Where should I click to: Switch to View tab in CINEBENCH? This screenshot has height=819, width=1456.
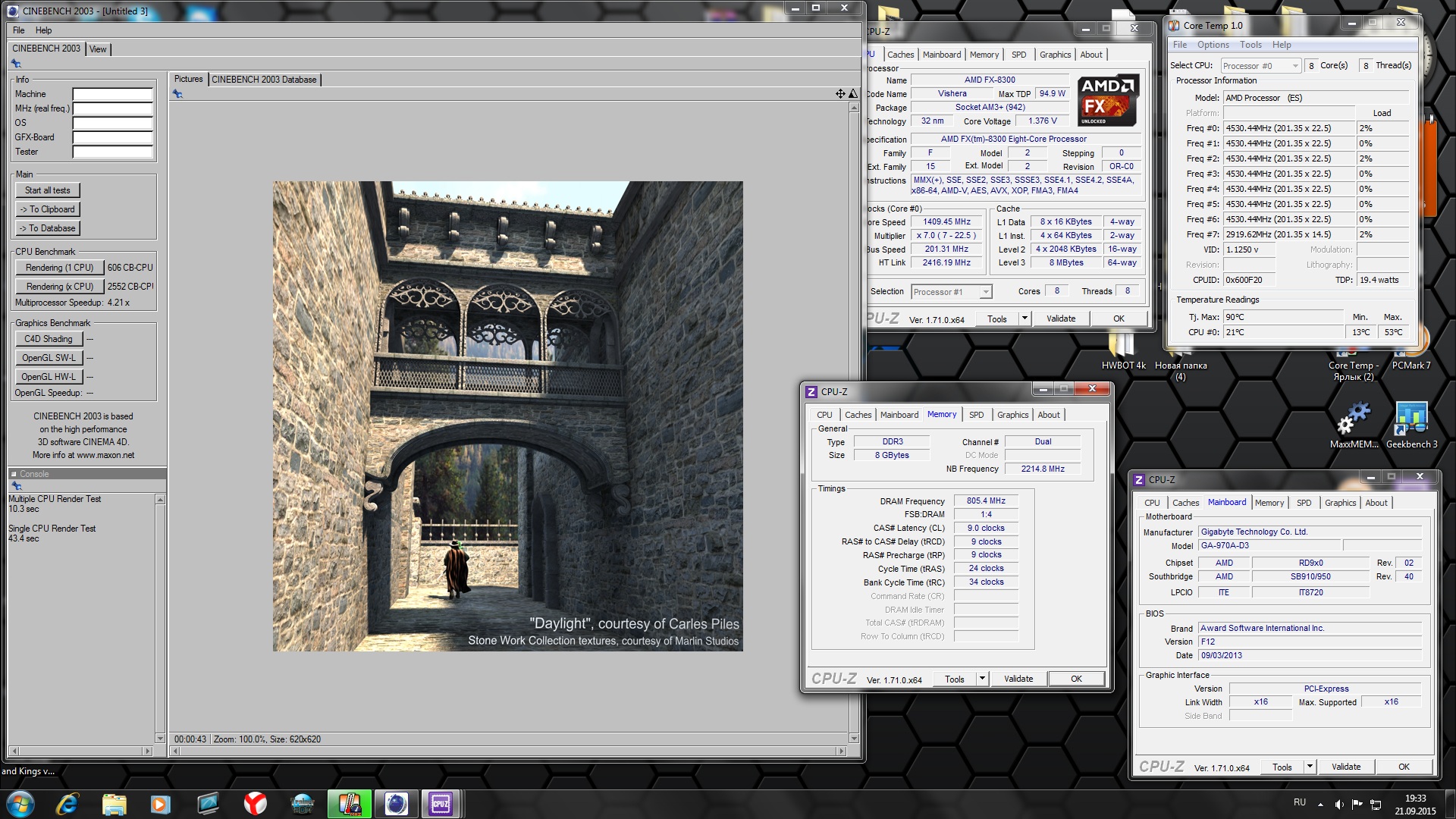[x=99, y=49]
